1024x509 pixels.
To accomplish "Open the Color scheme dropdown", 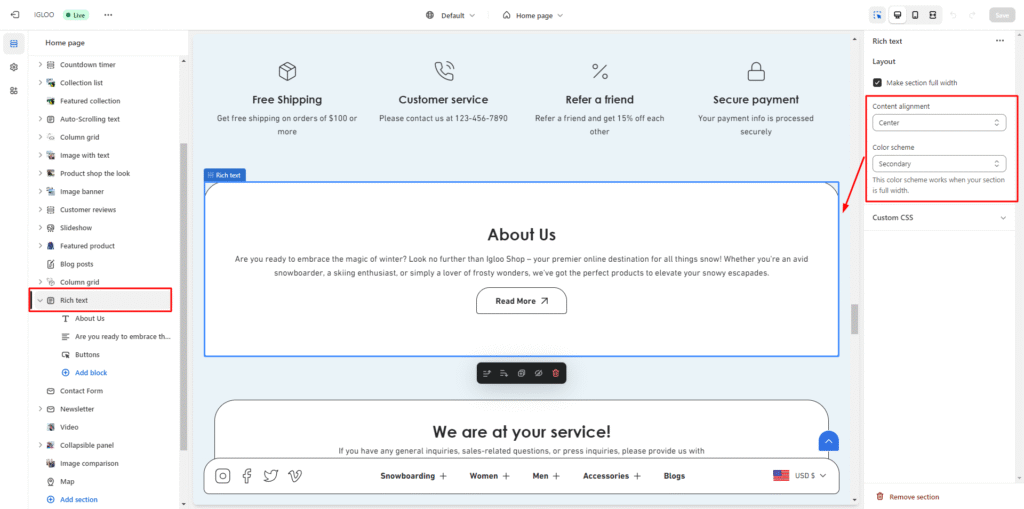I will [x=938, y=163].
